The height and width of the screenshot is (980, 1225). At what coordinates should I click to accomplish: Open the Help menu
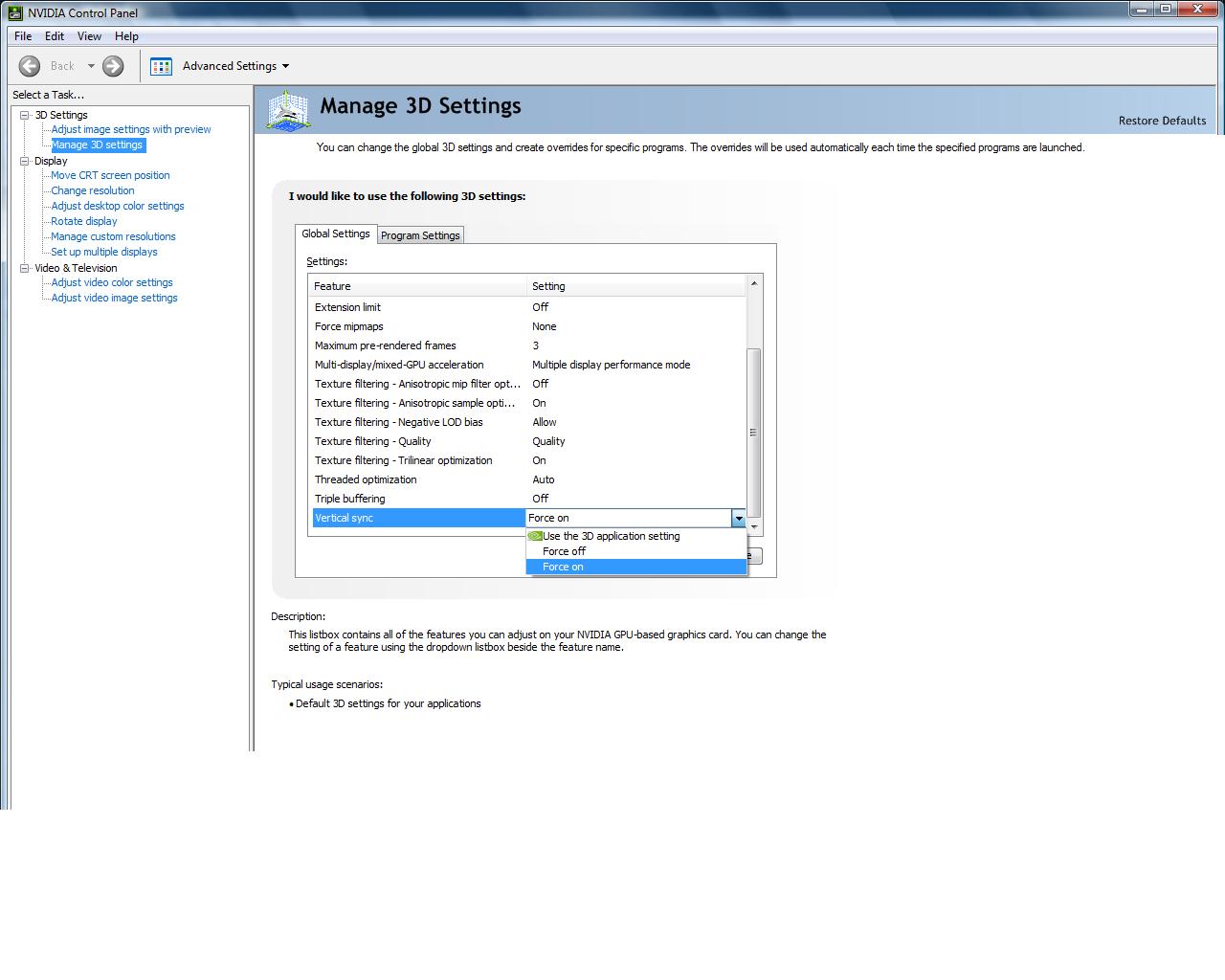tap(126, 36)
